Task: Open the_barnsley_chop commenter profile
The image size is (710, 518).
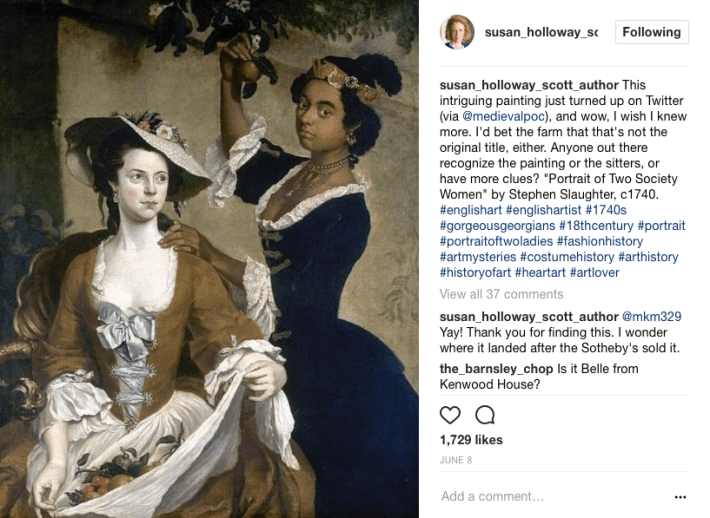Action: [x=496, y=369]
